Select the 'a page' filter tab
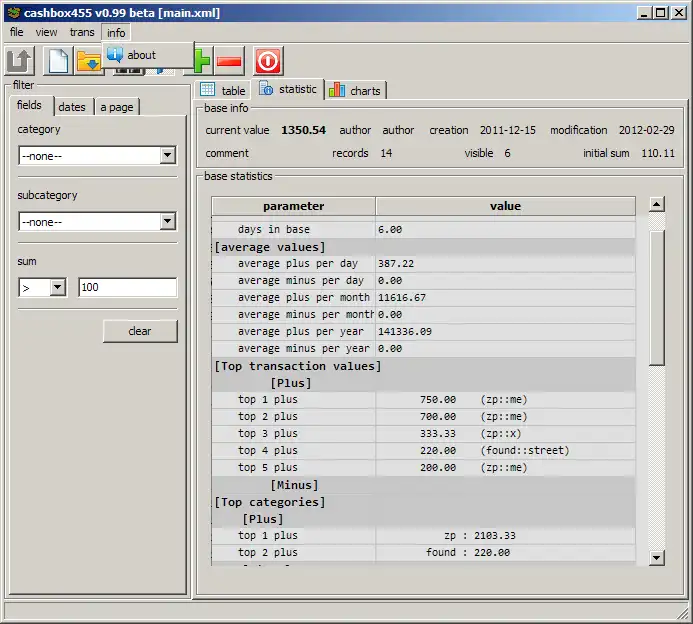This screenshot has width=693, height=624. [x=116, y=107]
